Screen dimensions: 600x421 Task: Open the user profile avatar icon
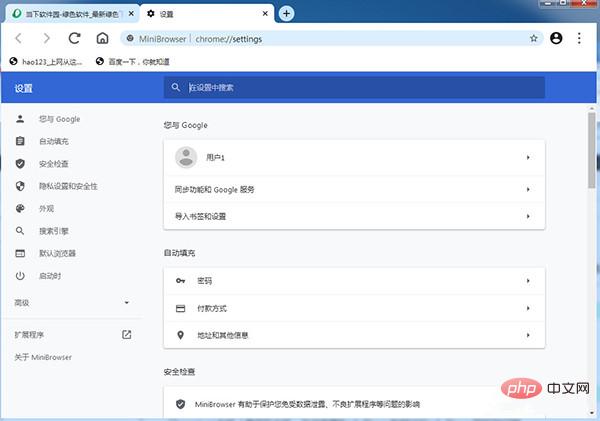tap(556, 38)
